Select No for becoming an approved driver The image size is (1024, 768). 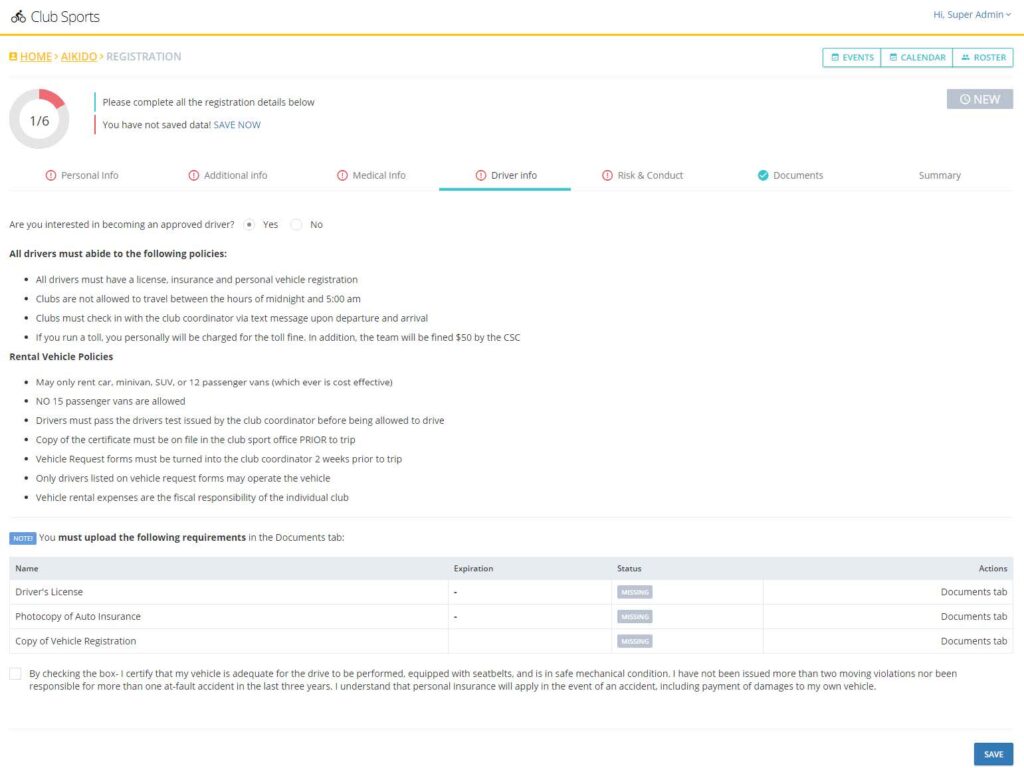point(296,224)
